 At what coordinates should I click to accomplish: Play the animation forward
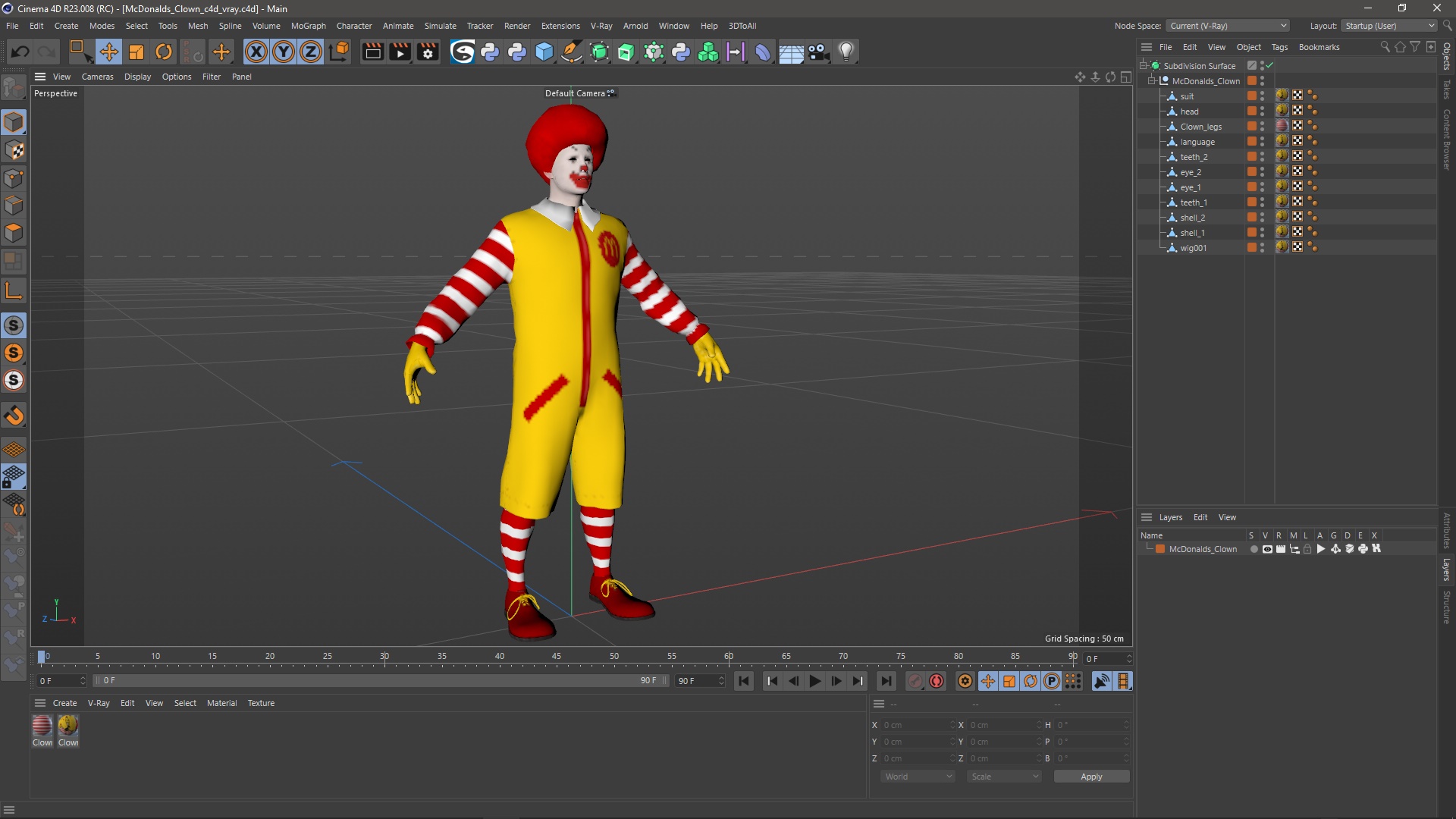814,681
